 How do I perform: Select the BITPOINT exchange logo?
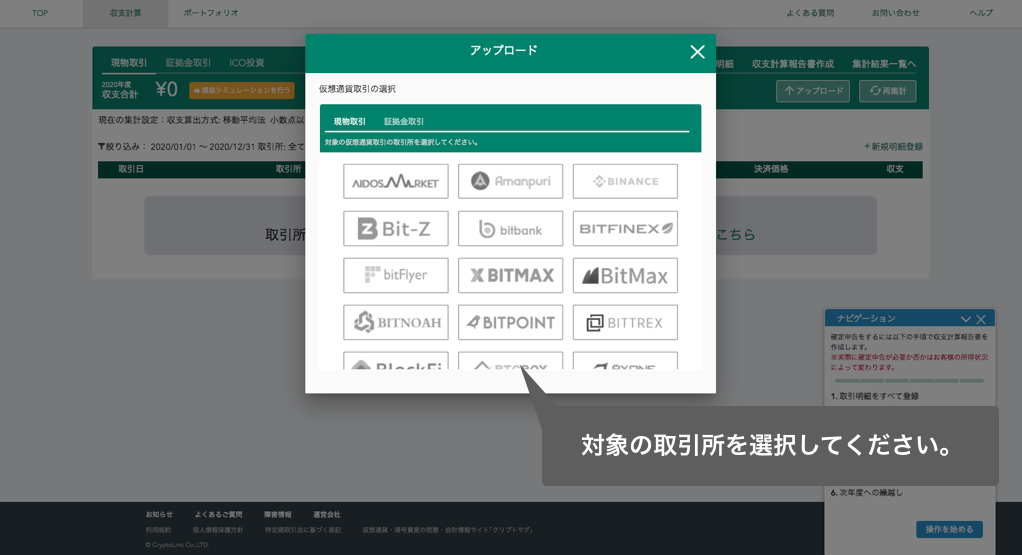pos(510,322)
